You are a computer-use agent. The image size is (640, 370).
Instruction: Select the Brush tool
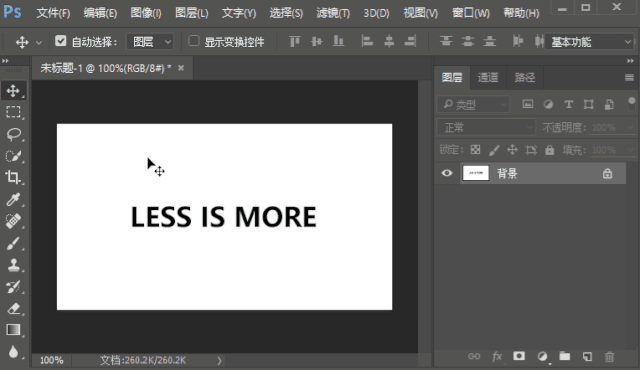tap(13, 243)
